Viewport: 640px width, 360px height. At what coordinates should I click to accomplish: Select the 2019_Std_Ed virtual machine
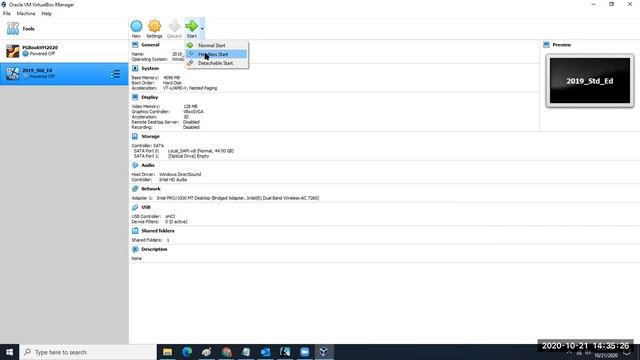click(64, 73)
